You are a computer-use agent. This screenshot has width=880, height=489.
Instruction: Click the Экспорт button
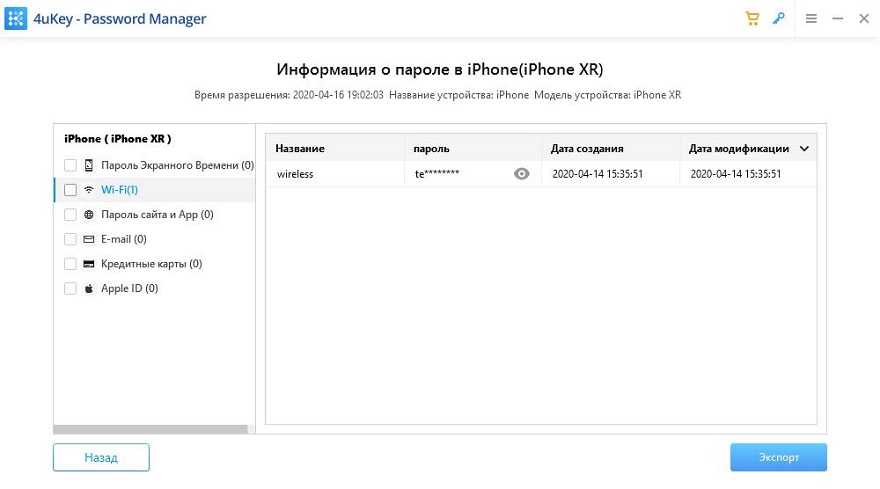pos(778,458)
